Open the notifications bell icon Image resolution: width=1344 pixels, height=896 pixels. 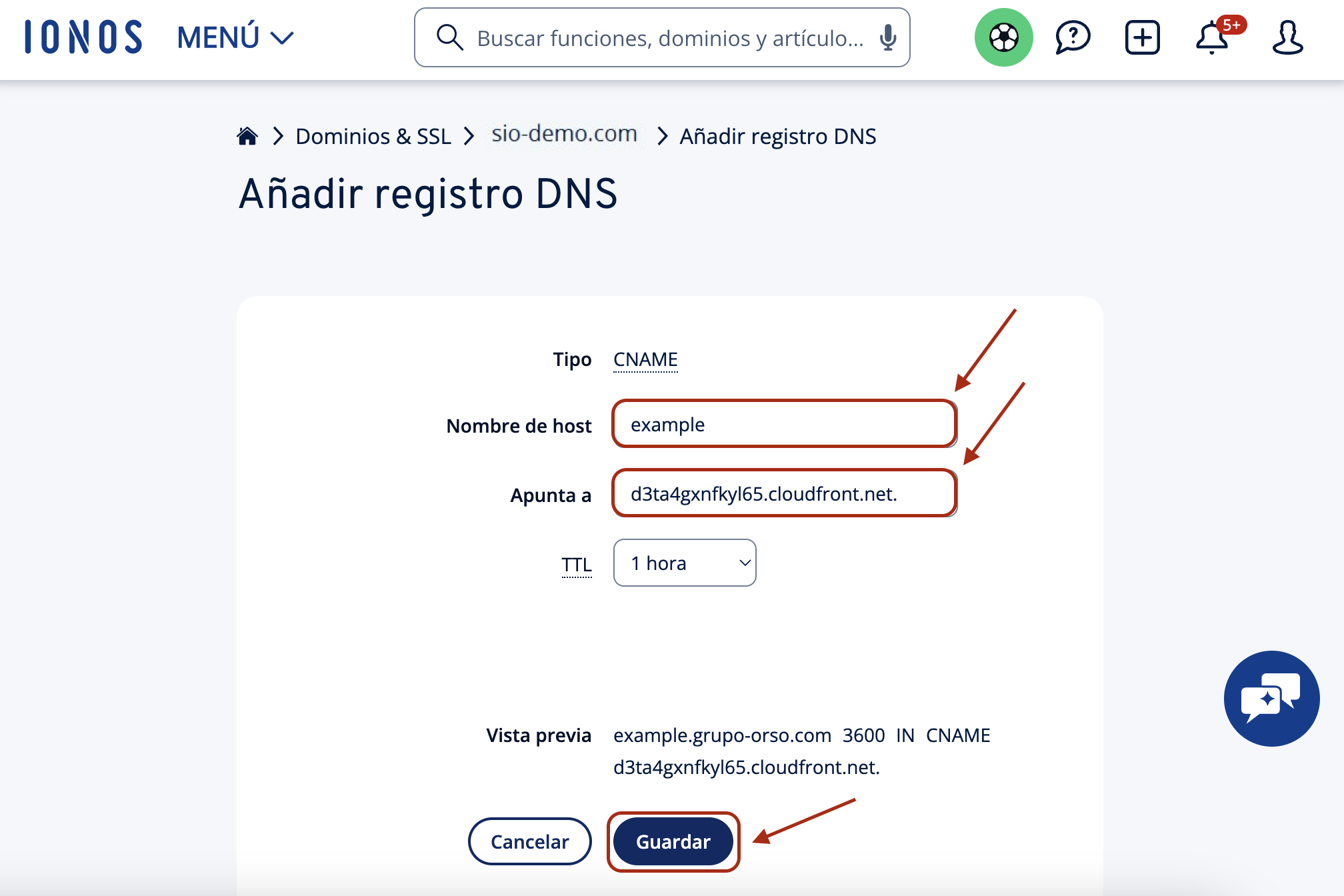click(1213, 37)
